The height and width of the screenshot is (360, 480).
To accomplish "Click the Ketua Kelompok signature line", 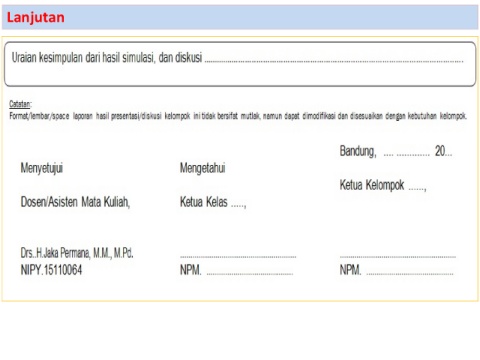I will click(398, 257).
